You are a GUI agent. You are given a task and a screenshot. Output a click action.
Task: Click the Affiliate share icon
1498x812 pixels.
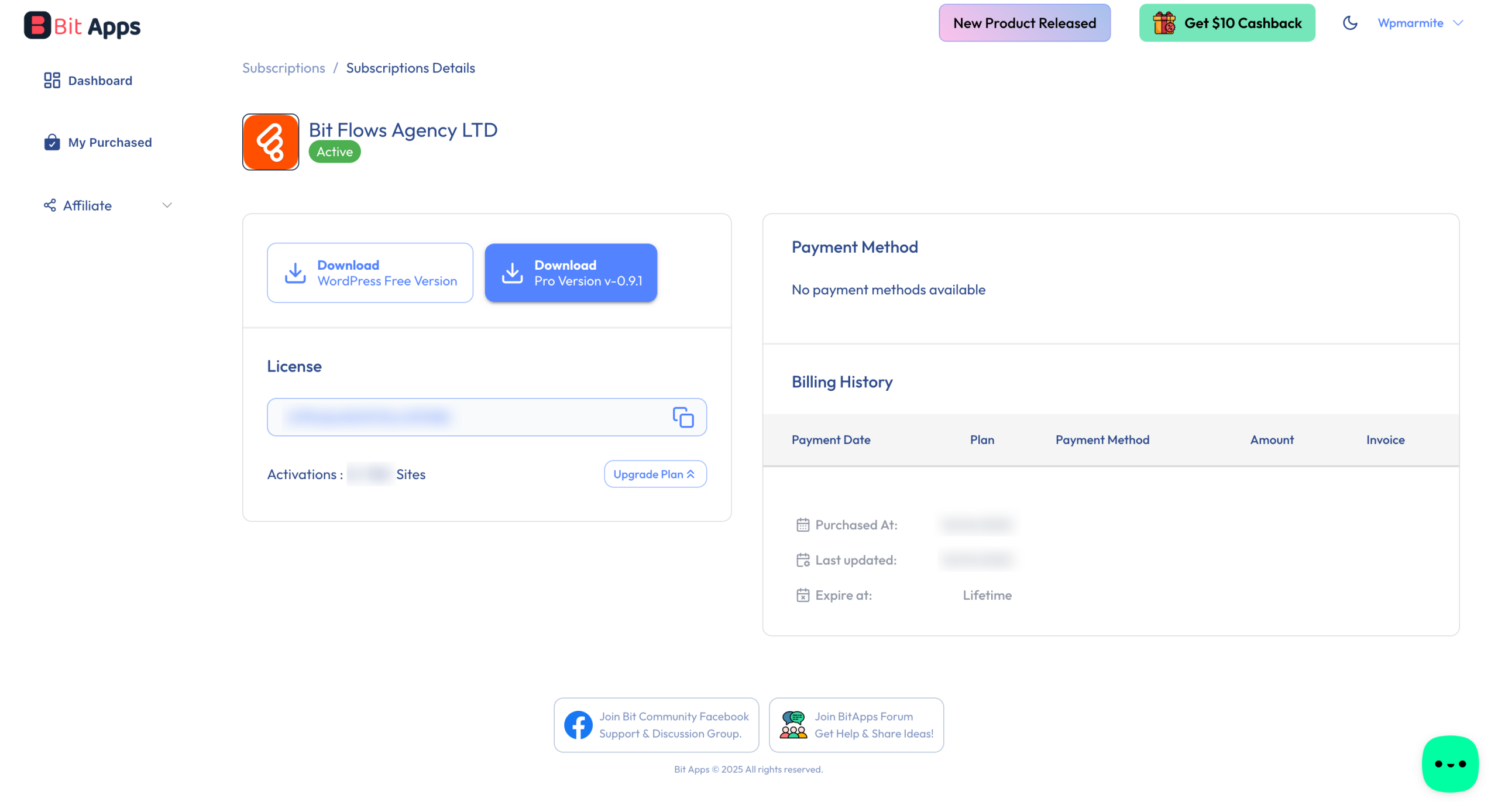[50, 205]
